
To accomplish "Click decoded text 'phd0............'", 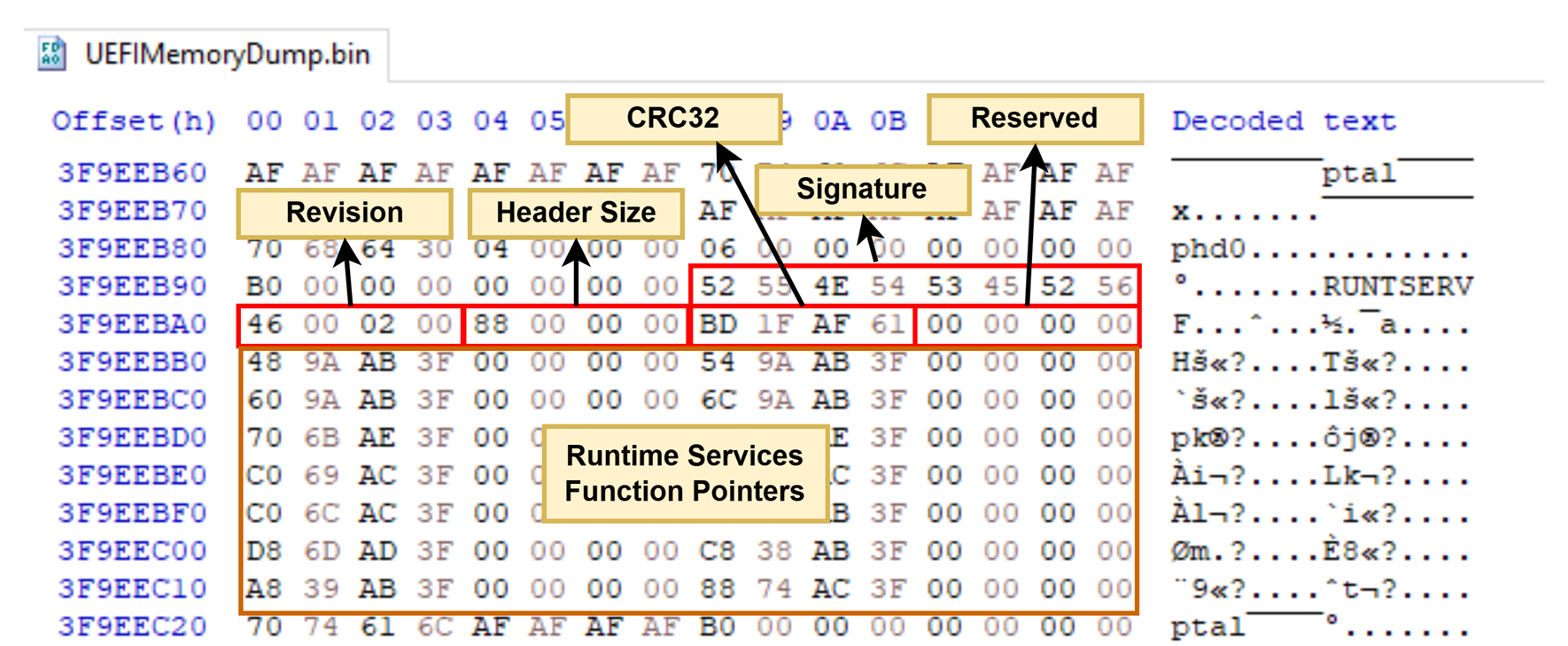I will 1322,249.
